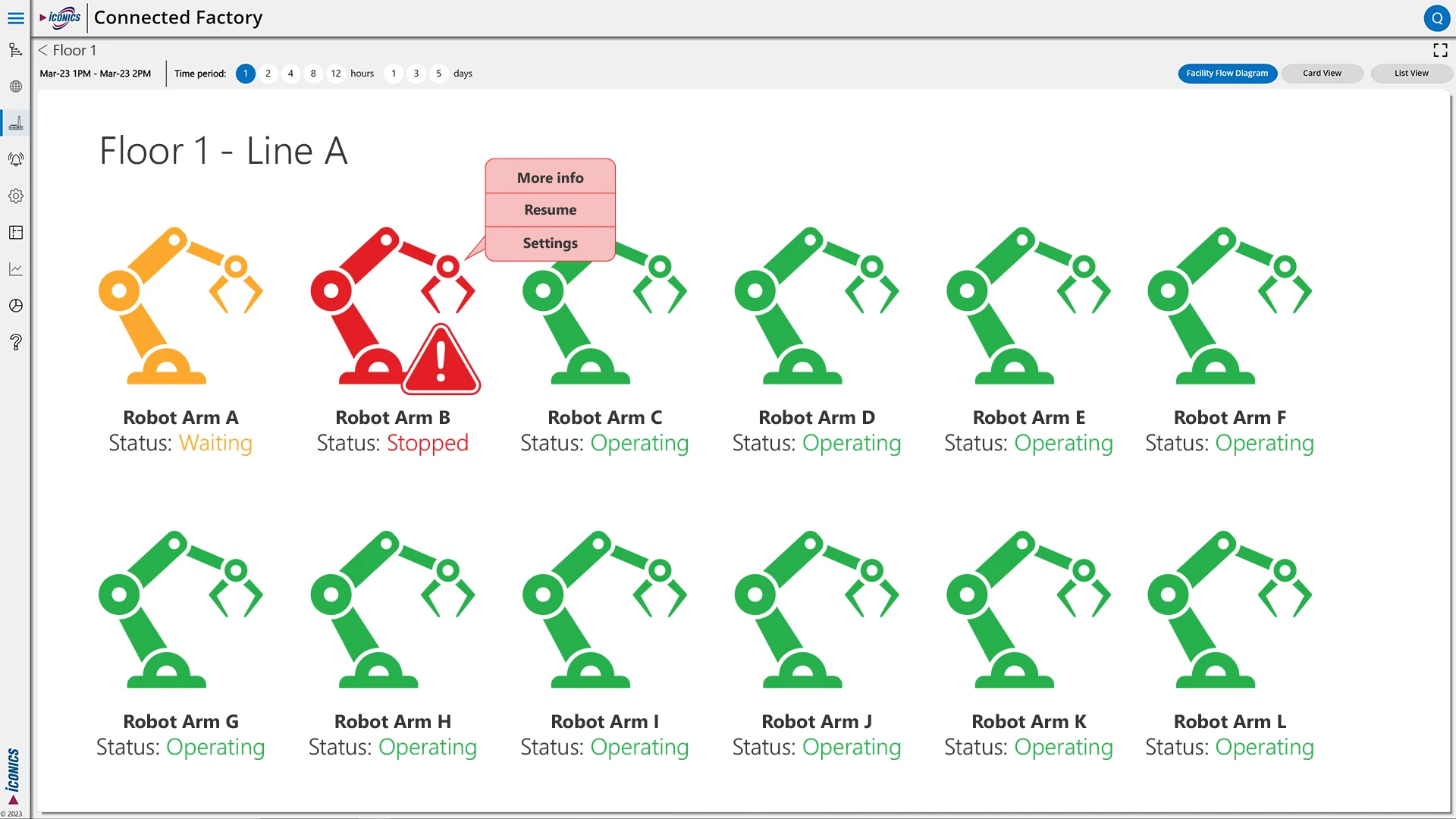Switch to Card View
The height and width of the screenshot is (819, 1456).
pyautogui.click(x=1322, y=74)
